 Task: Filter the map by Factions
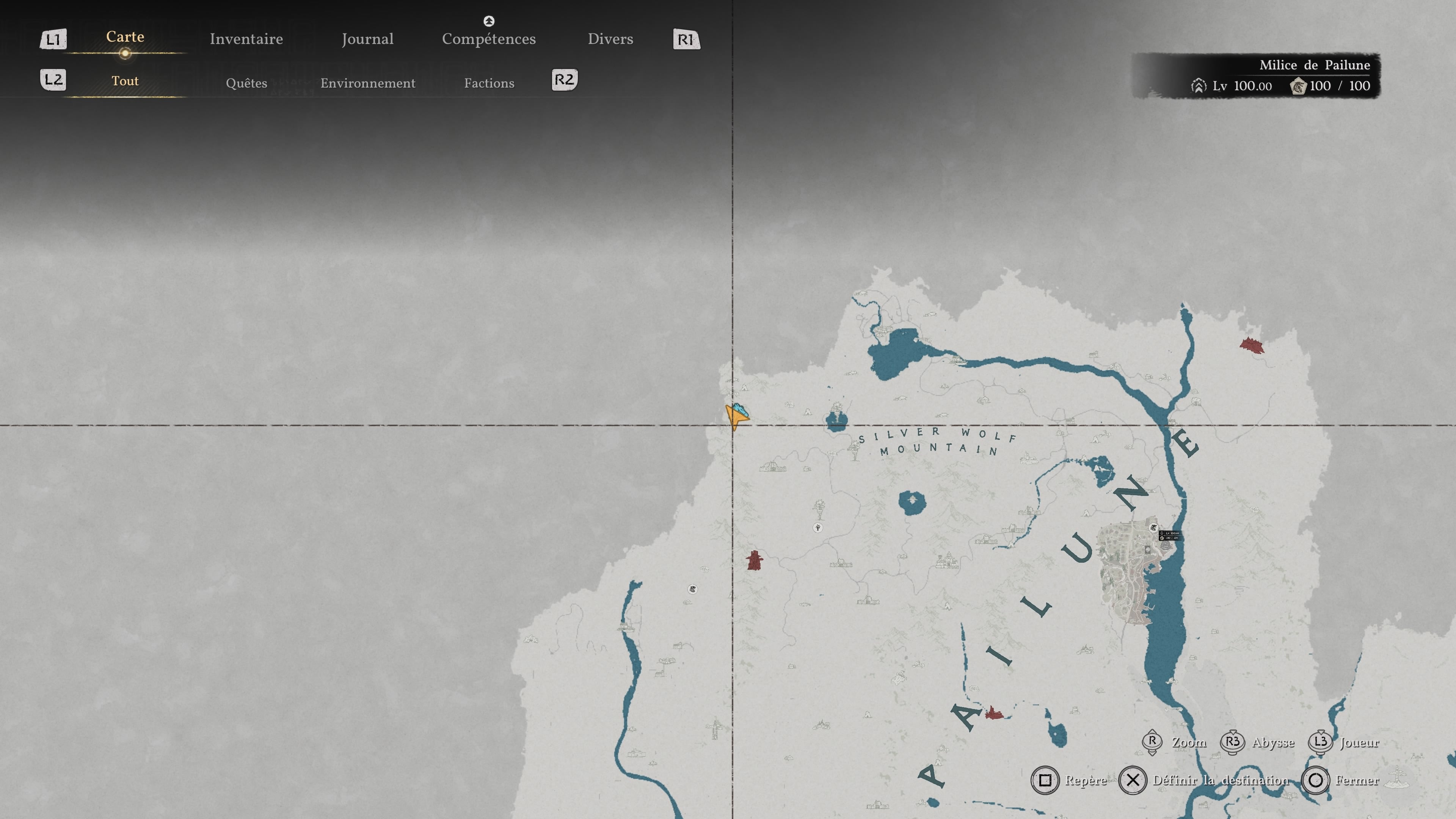[x=490, y=83]
